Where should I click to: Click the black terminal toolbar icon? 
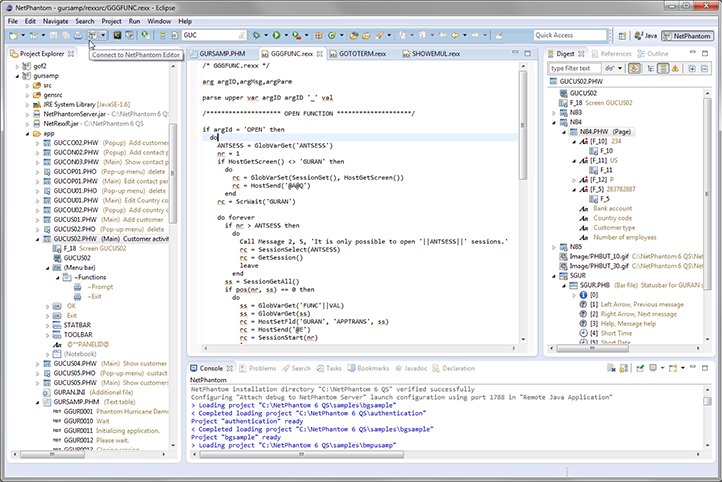(117, 35)
